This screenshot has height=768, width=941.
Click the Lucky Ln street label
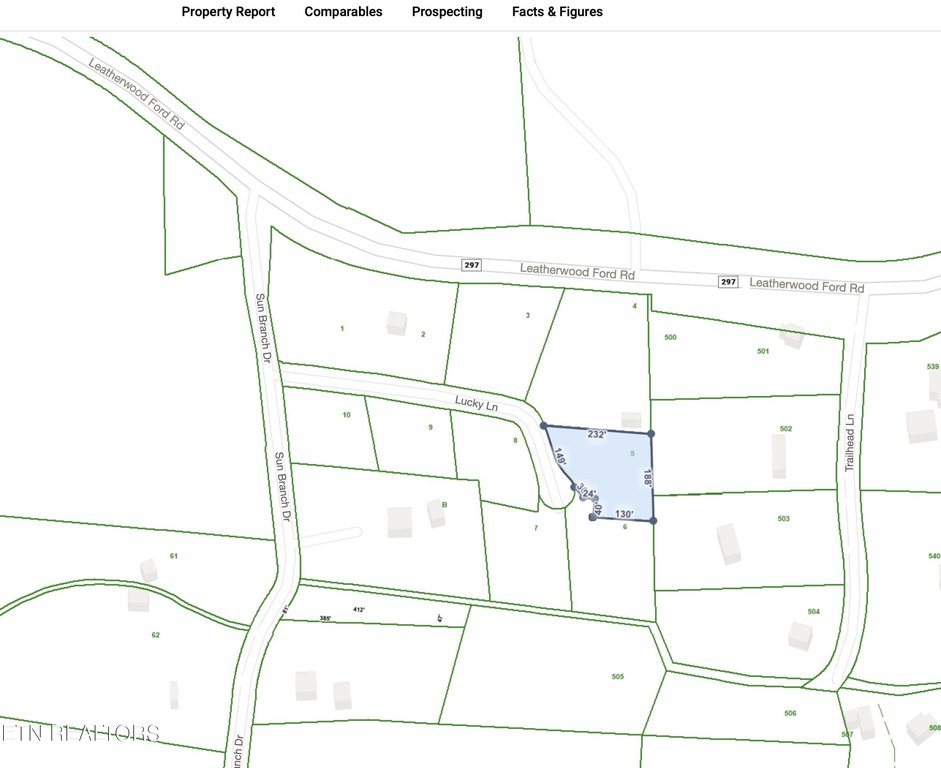click(476, 404)
